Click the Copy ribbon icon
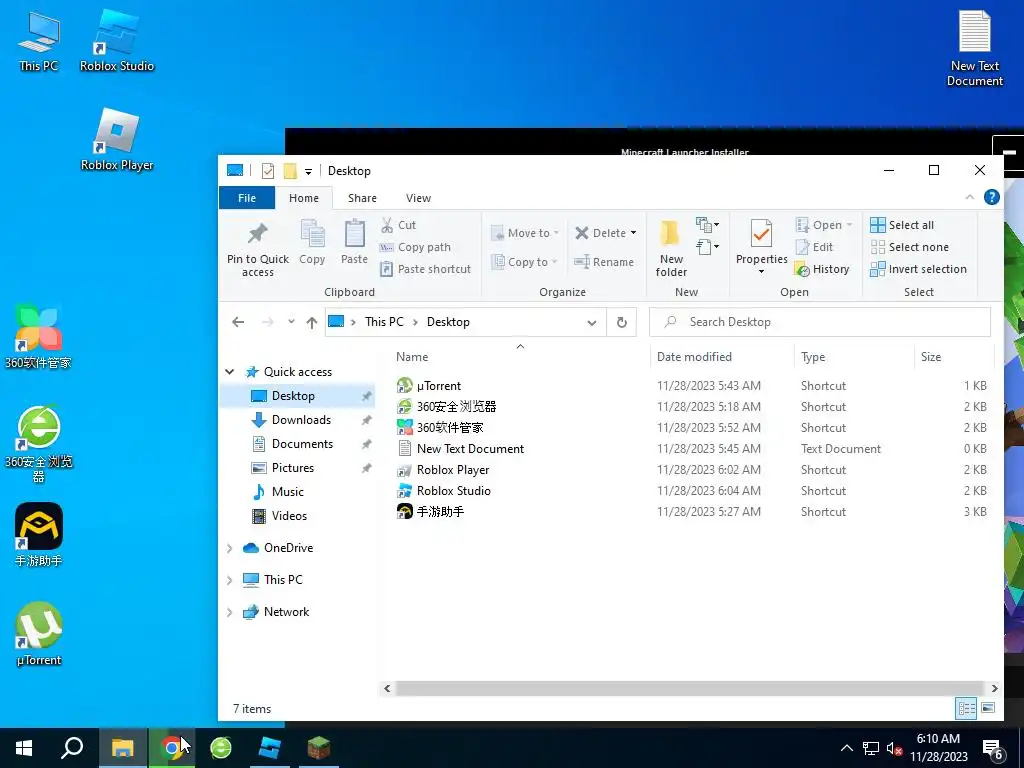 [x=312, y=243]
